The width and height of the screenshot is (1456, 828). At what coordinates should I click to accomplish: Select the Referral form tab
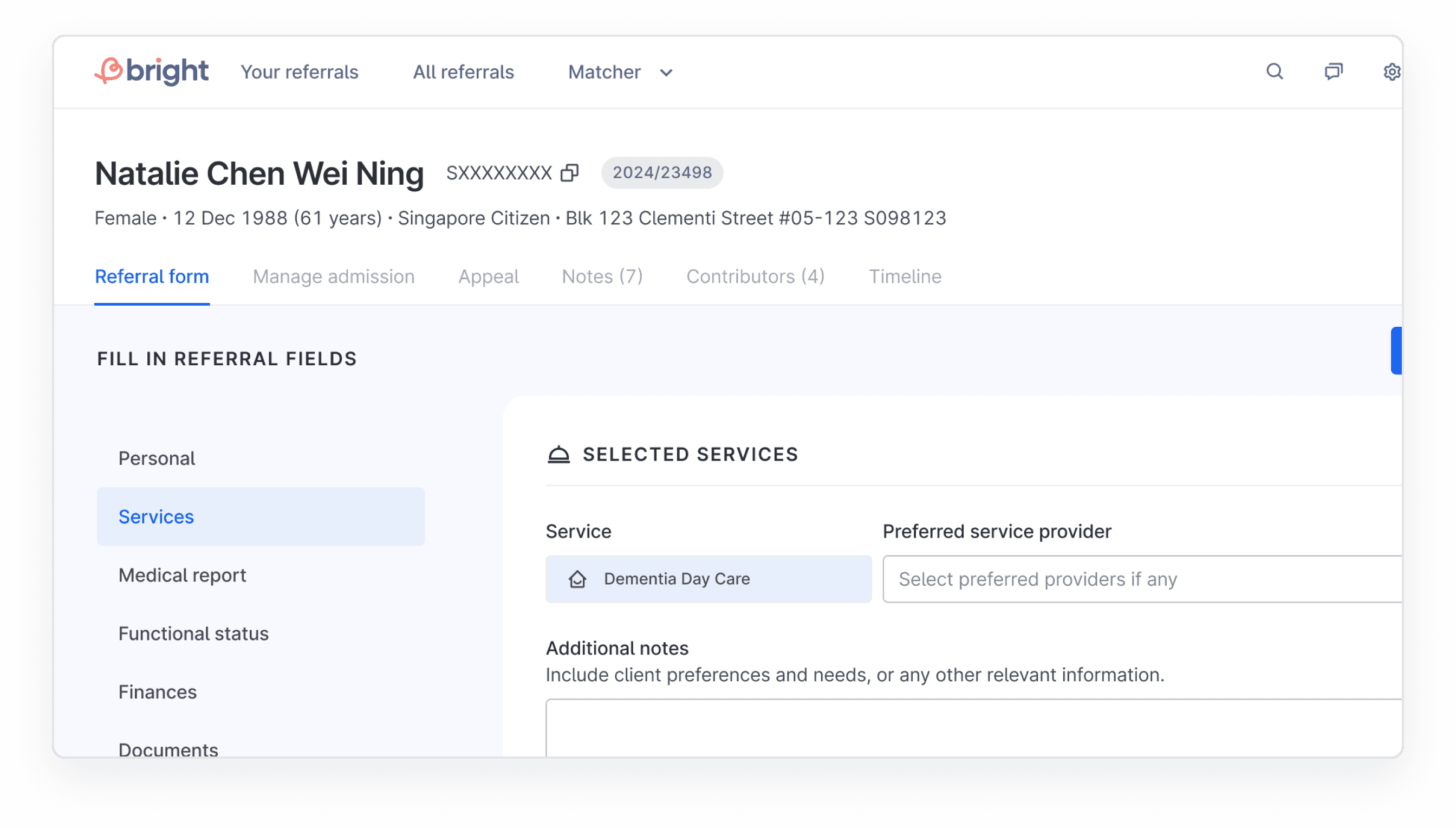tap(152, 276)
